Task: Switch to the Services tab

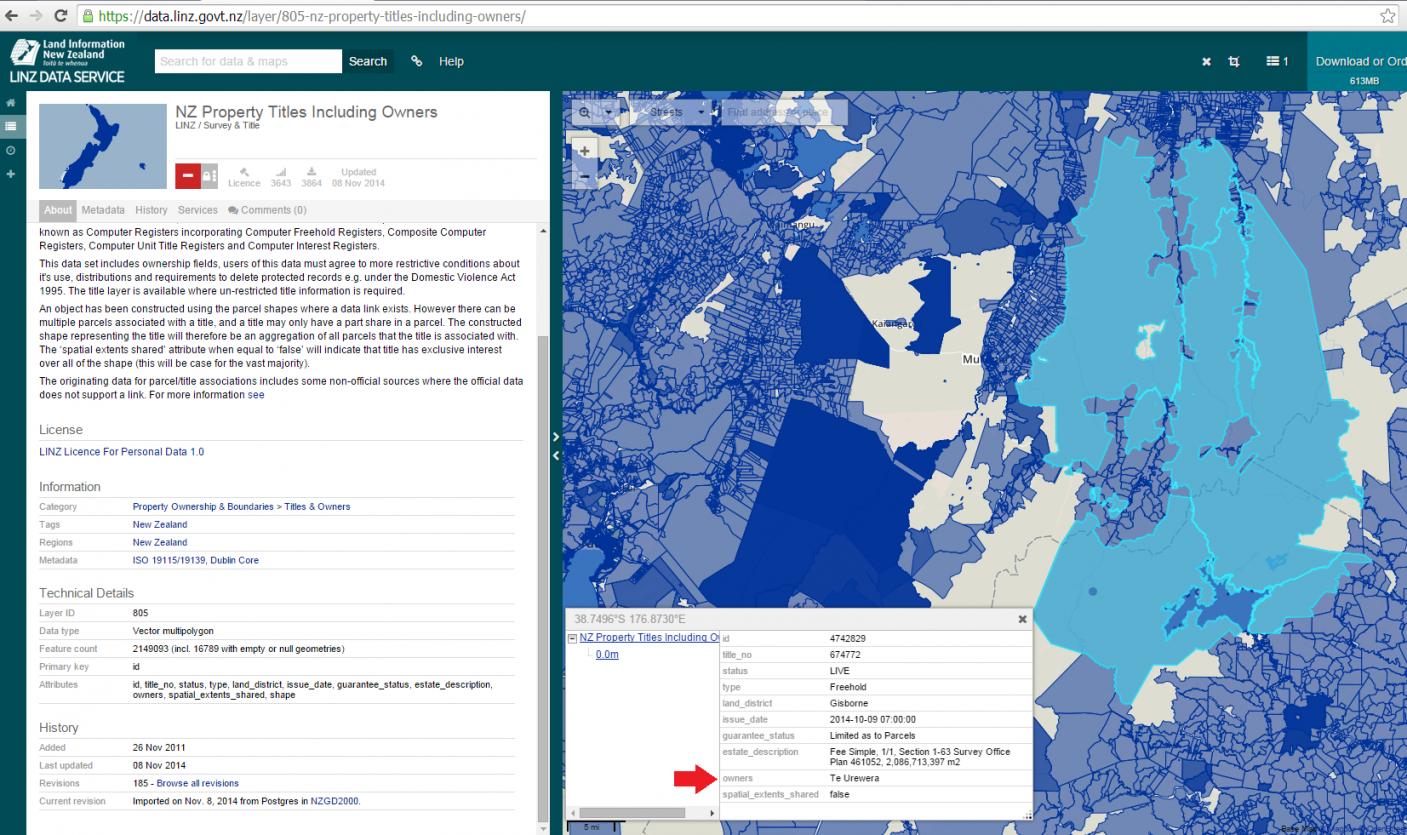Action: pyautogui.click(x=198, y=210)
